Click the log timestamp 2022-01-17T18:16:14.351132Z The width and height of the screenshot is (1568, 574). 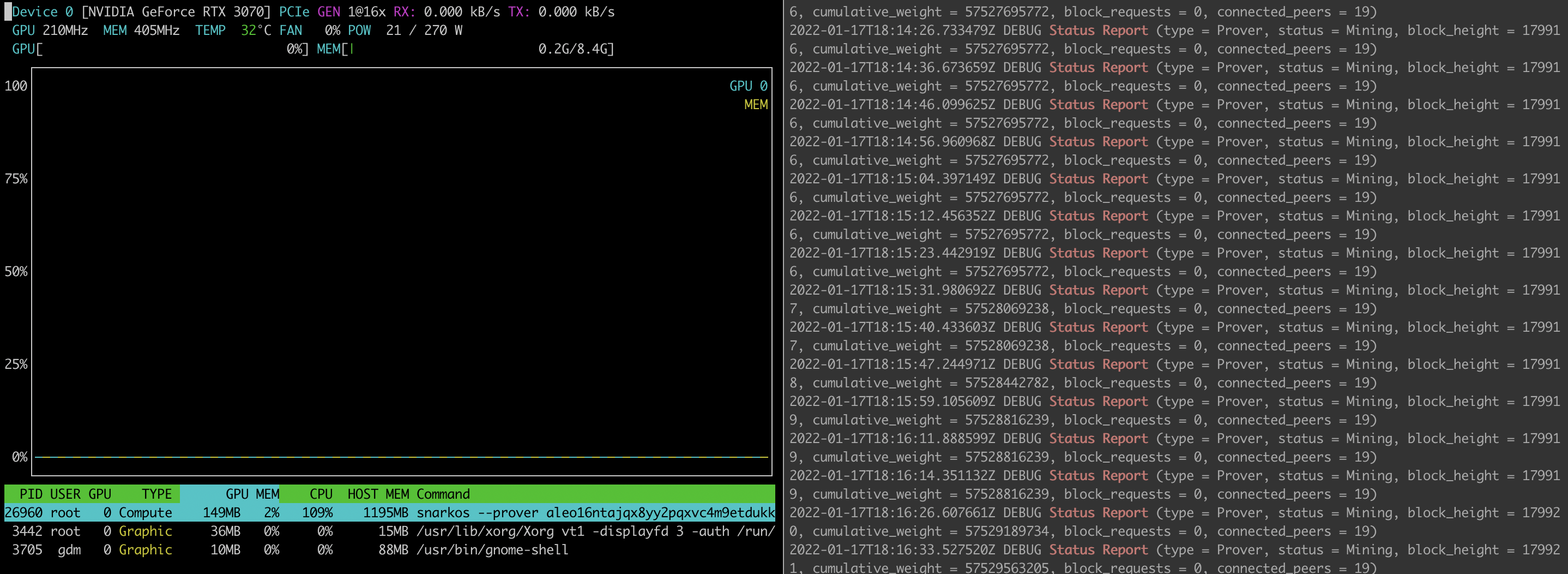point(892,475)
